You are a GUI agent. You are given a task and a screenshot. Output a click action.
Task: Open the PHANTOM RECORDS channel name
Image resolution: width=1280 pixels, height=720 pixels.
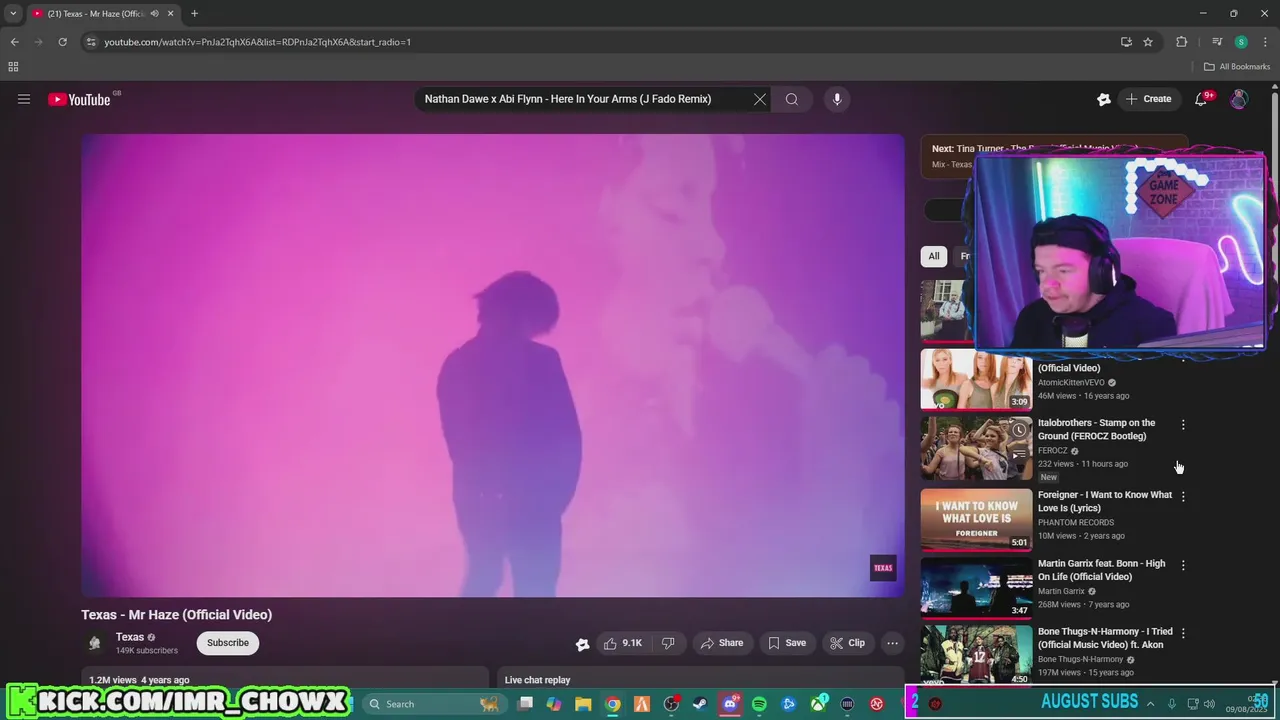point(1075,522)
